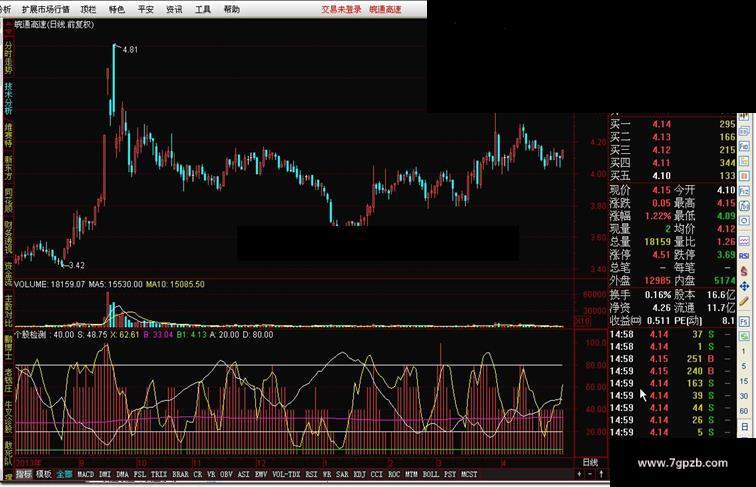Select the 1-minute period button
The width and height of the screenshot is (756, 487).
tap(744, 352)
